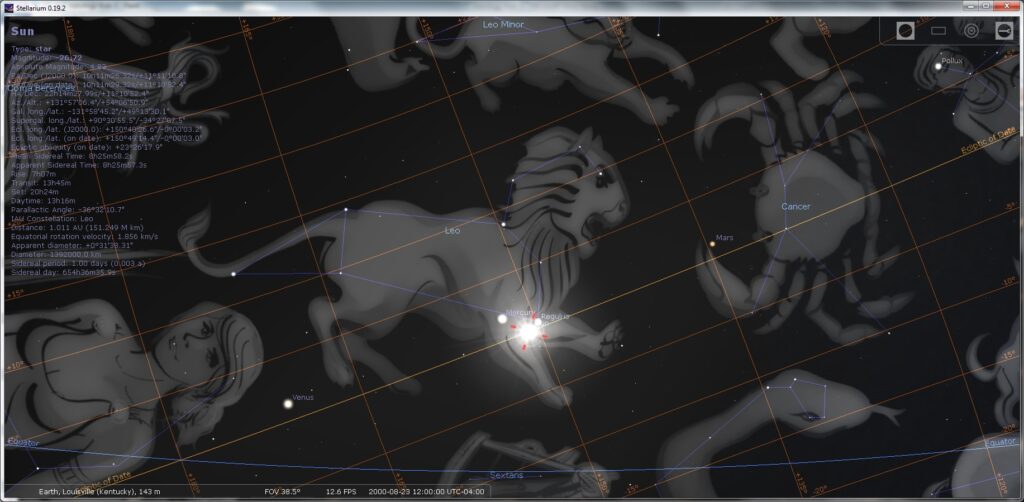Screen dimensions: 1024x502
Task: Click the 'Type: star' info line
Action: tap(31, 49)
